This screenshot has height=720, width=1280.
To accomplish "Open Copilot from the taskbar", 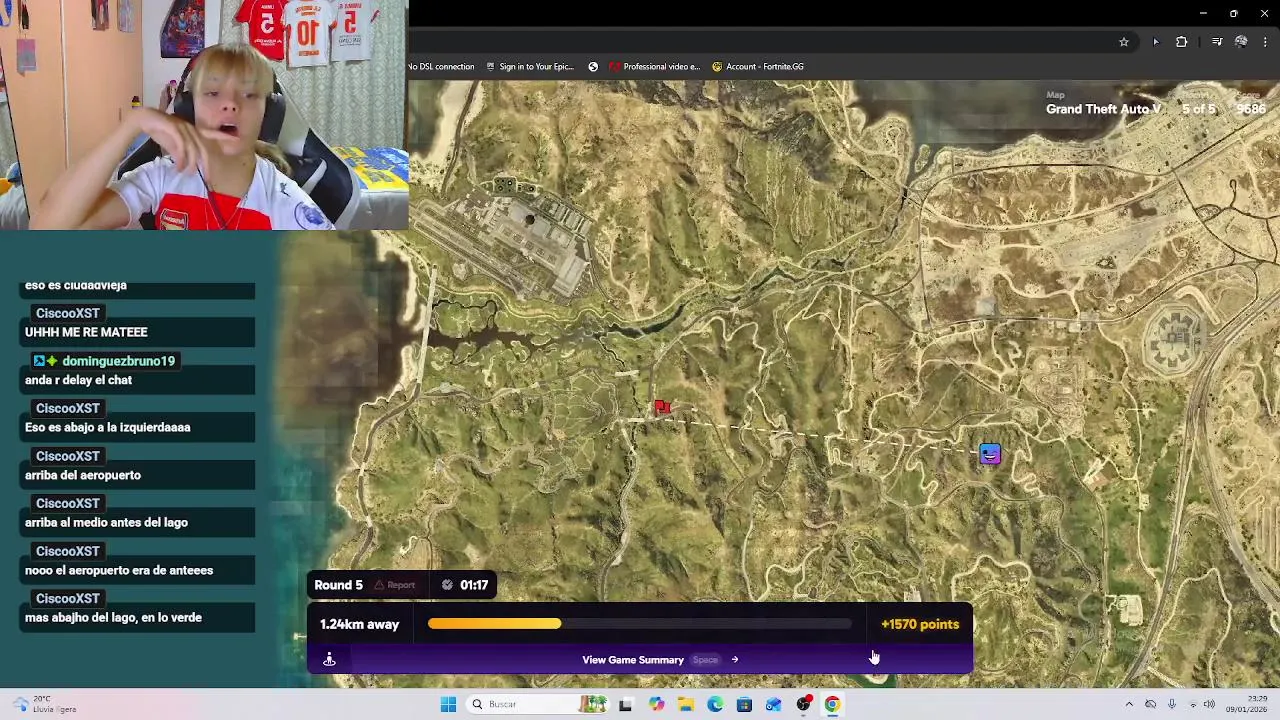I will click(656, 704).
